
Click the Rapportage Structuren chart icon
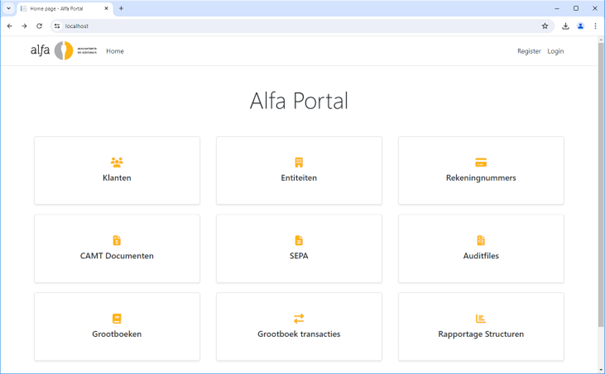pyautogui.click(x=481, y=318)
